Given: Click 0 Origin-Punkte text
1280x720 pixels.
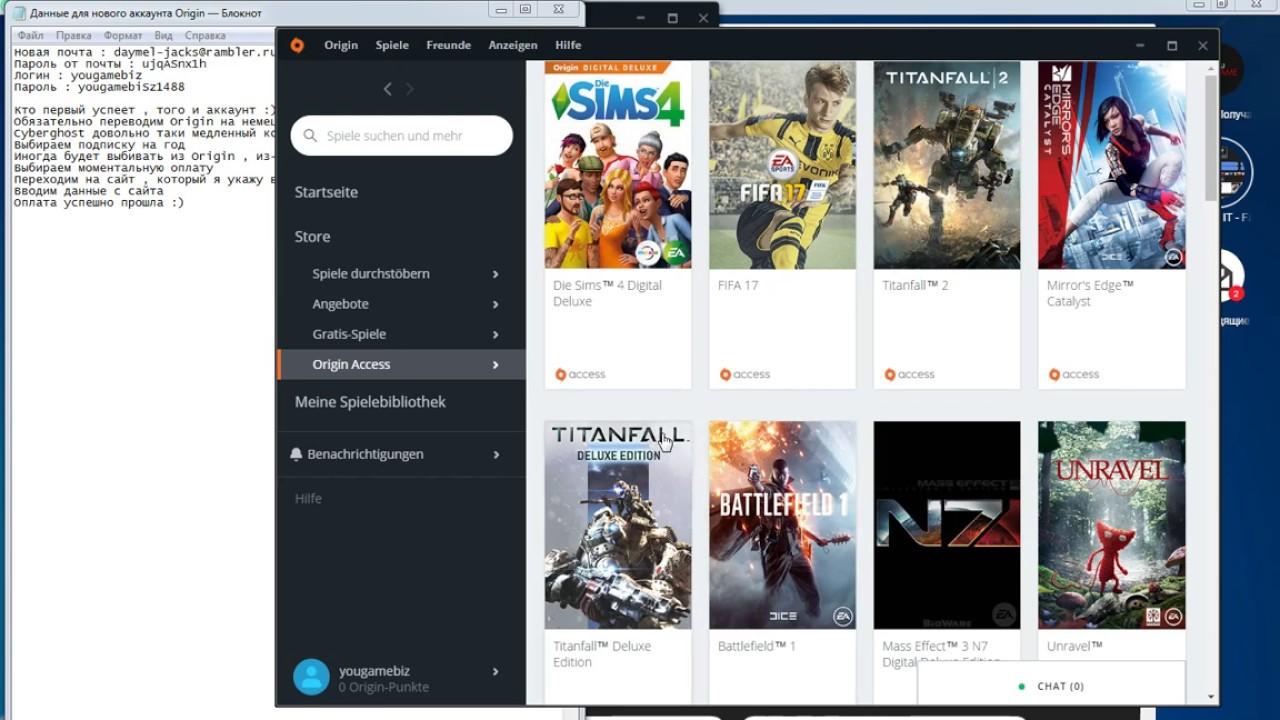Looking at the screenshot, I should (384, 687).
